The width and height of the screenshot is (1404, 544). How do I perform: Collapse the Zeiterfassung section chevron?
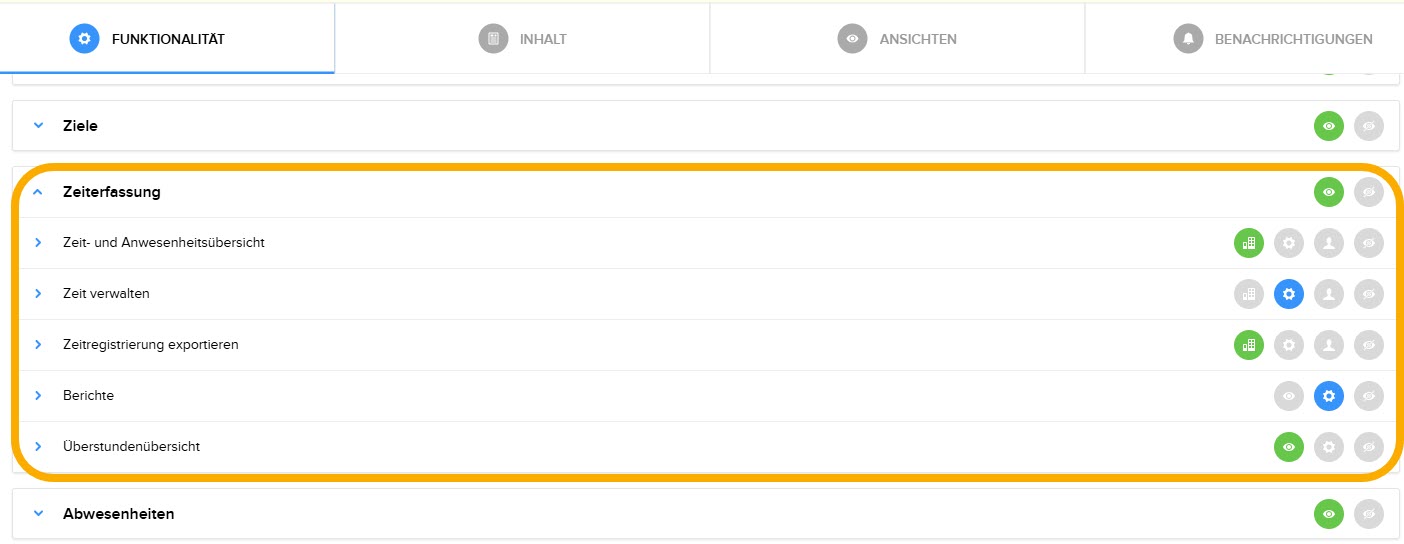pyautogui.click(x=39, y=192)
